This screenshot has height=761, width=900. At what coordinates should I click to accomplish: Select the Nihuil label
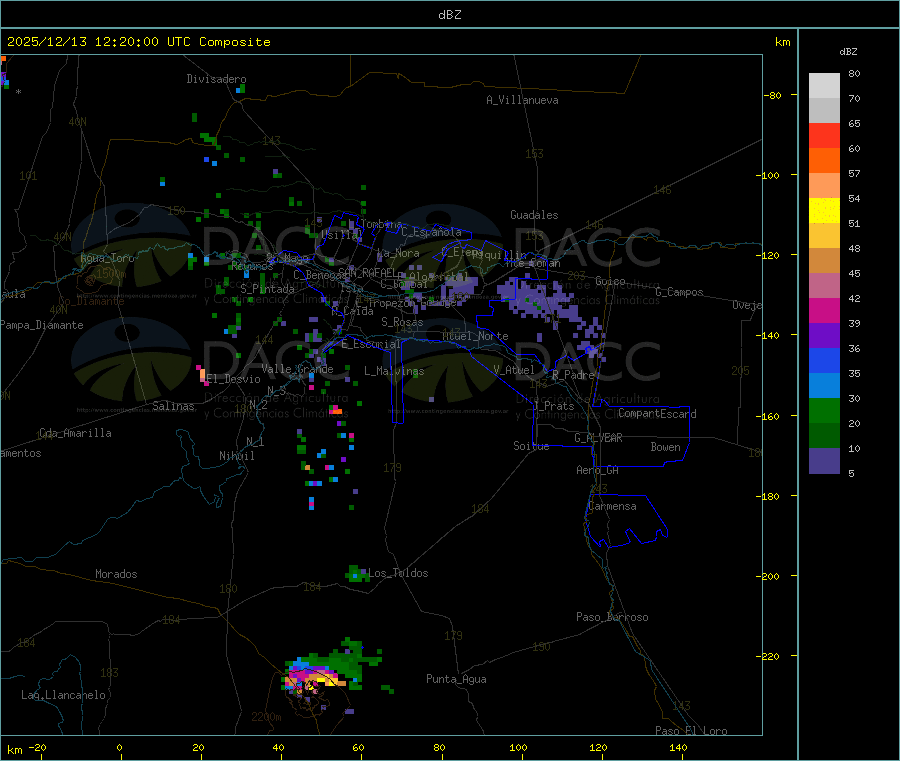237,456
